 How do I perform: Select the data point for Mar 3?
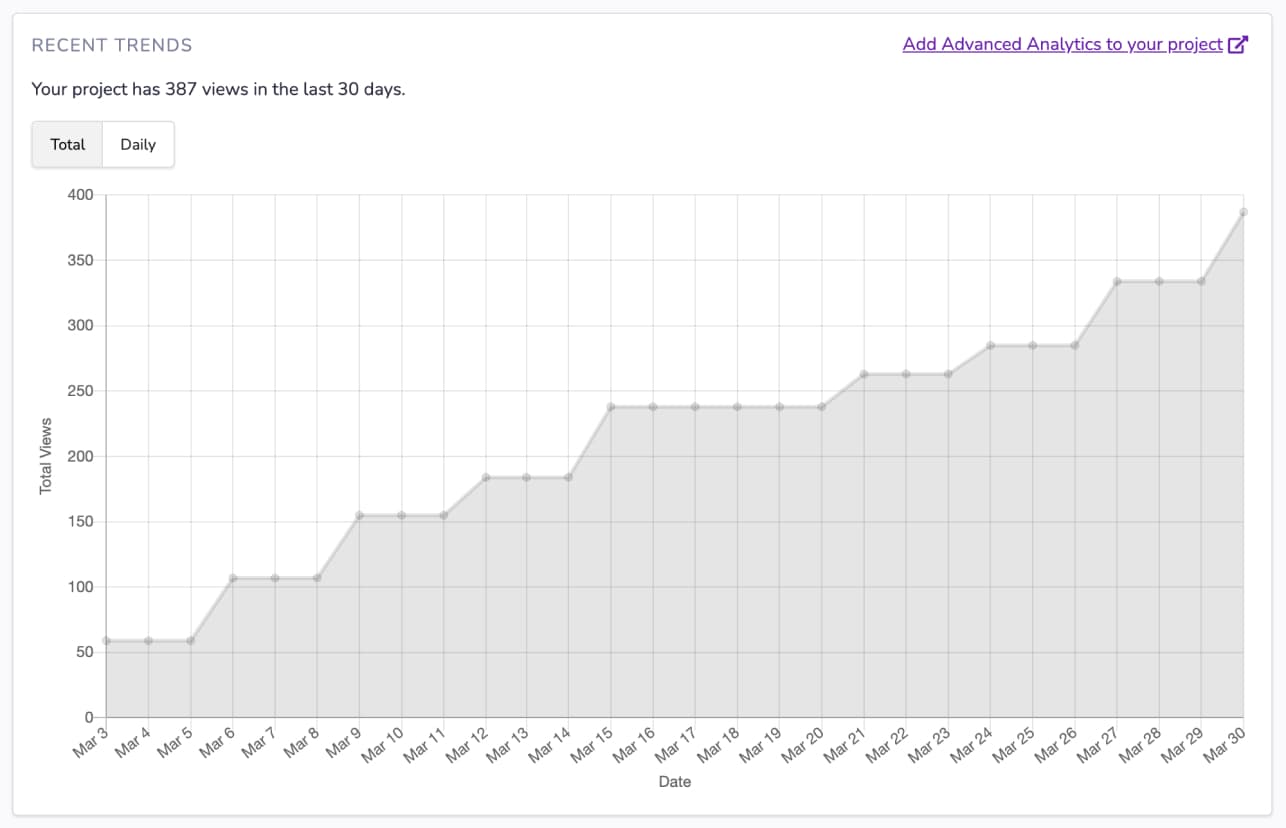coord(105,640)
